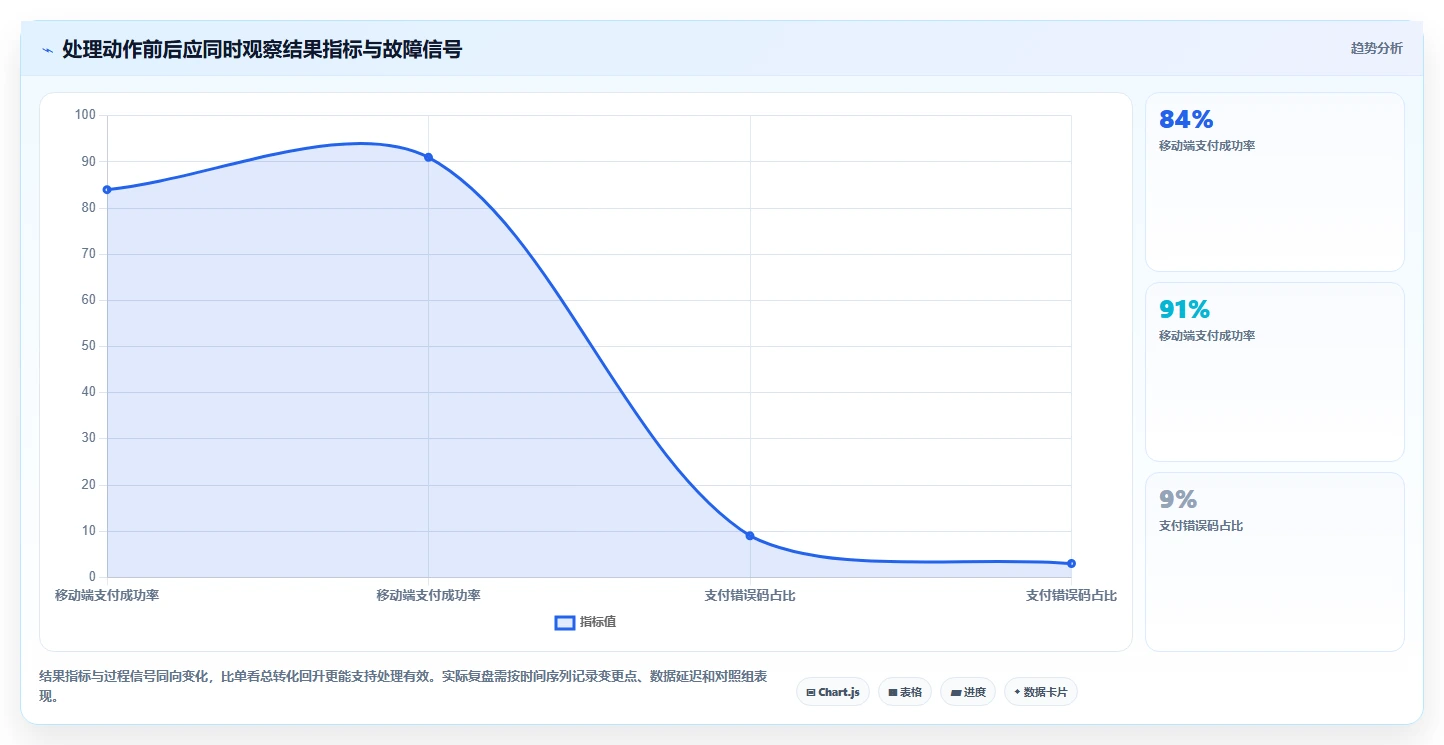The height and width of the screenshot is (745, 1444).
Task: Click the 进度 chip
Action: [968, 692]
